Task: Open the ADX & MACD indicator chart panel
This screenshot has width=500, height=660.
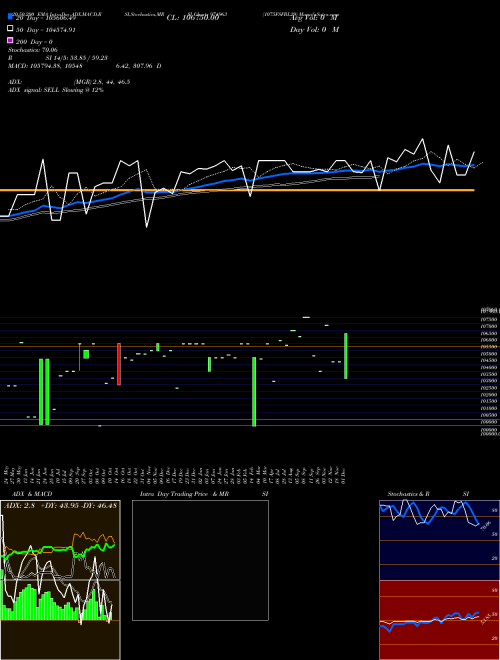Action: pyautogui.click(x=60, y=580)
